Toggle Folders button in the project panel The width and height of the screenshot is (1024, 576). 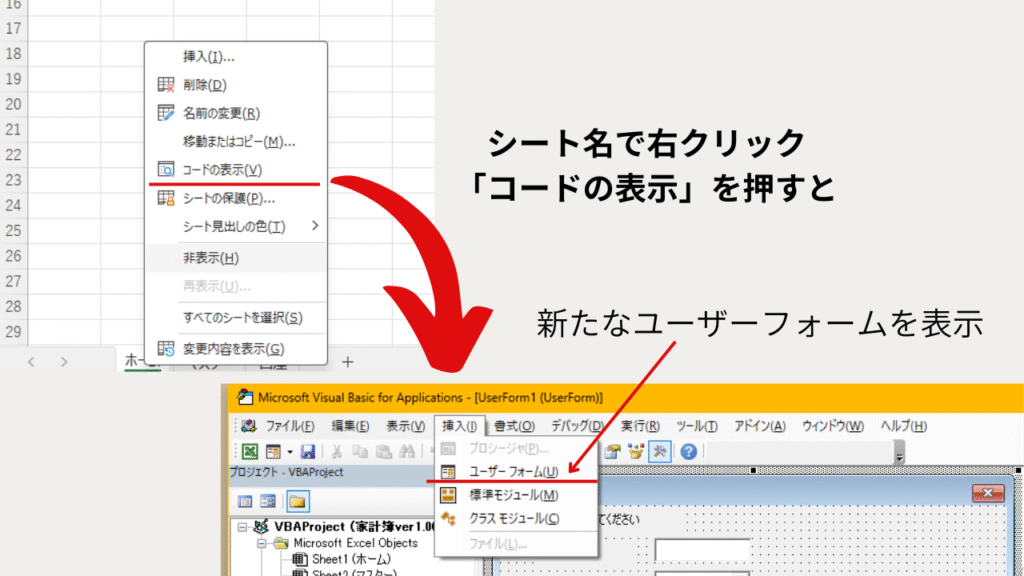click(297, 502)
